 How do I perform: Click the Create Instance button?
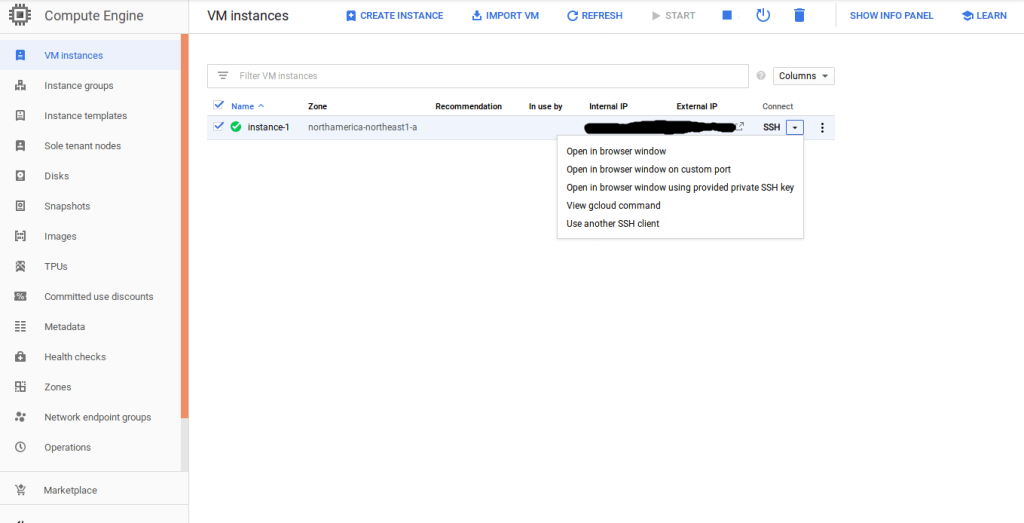coord(394,16)
